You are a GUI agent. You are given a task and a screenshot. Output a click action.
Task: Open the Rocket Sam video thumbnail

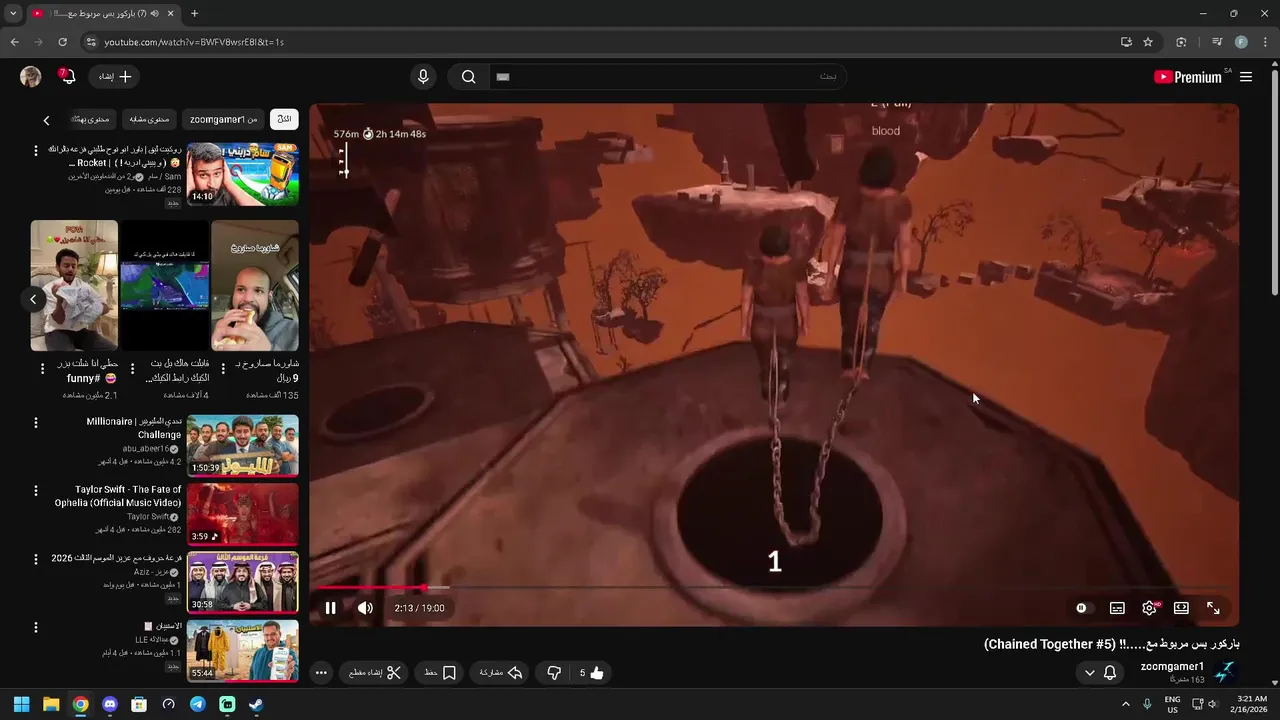click(242, 173)
